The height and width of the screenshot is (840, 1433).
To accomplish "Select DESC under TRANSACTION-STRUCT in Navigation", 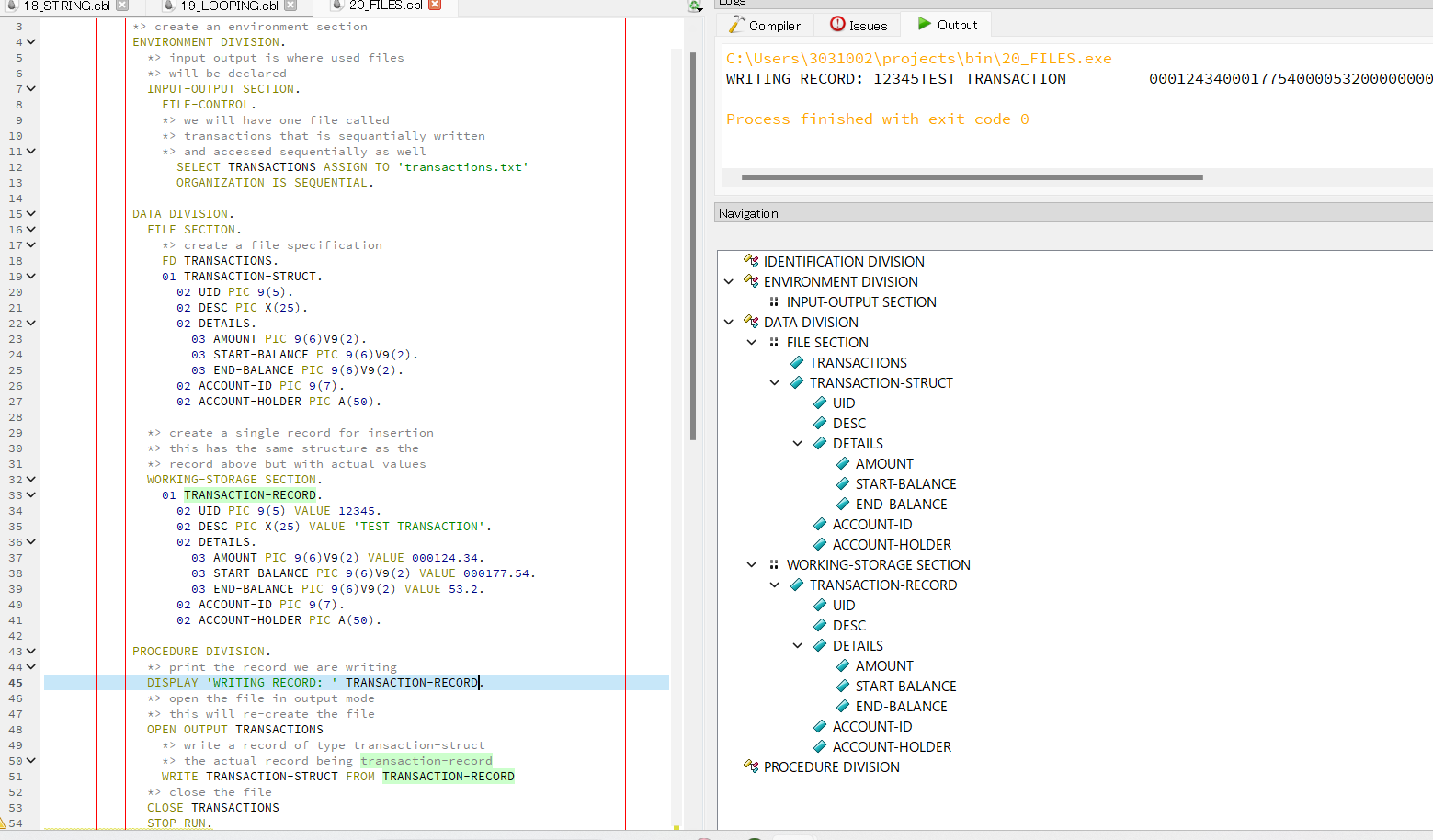I will [849, 423].
